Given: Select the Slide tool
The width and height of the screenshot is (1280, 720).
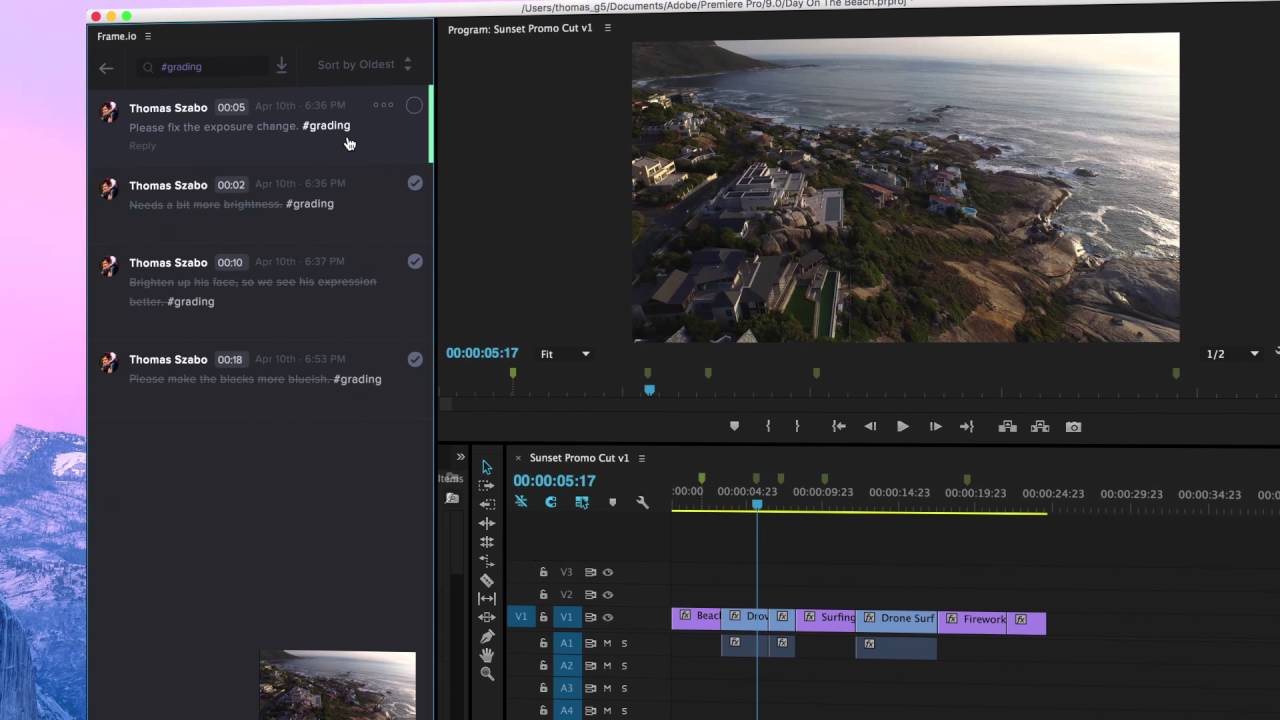Looking at the screenshot, I should tap(487, 617).
